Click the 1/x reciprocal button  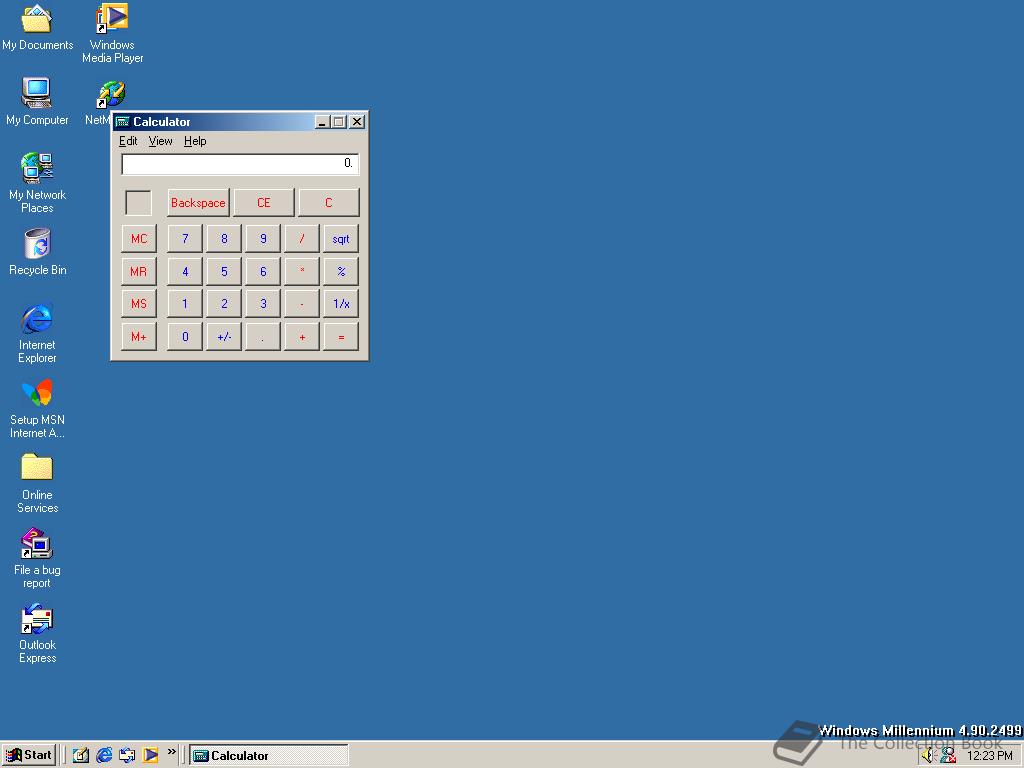pyautogui.click(x=341, y=304)
